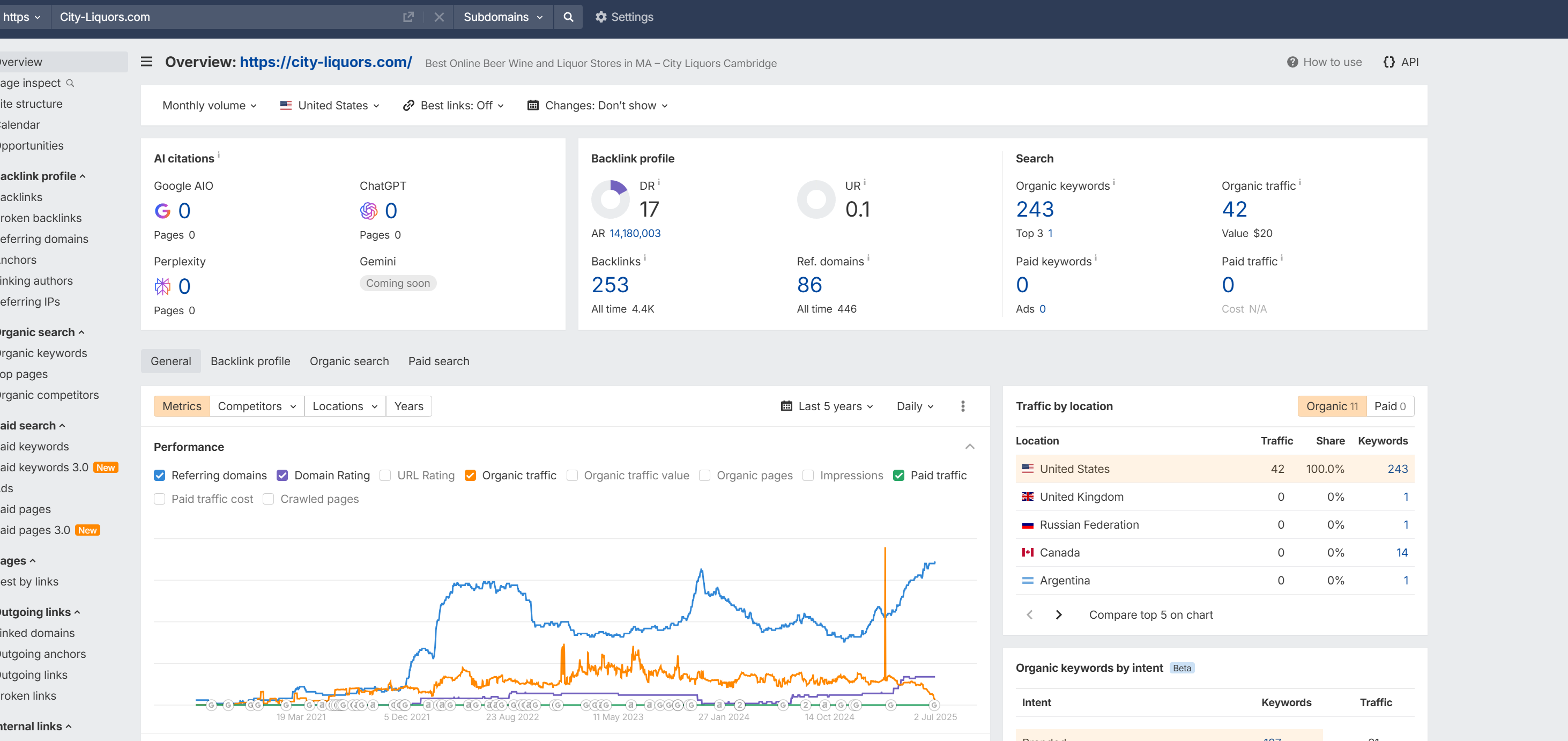Enable the Paid traffic cost checkbox
This screenshot has width=1568, height=741.
(x=159, y=499)
